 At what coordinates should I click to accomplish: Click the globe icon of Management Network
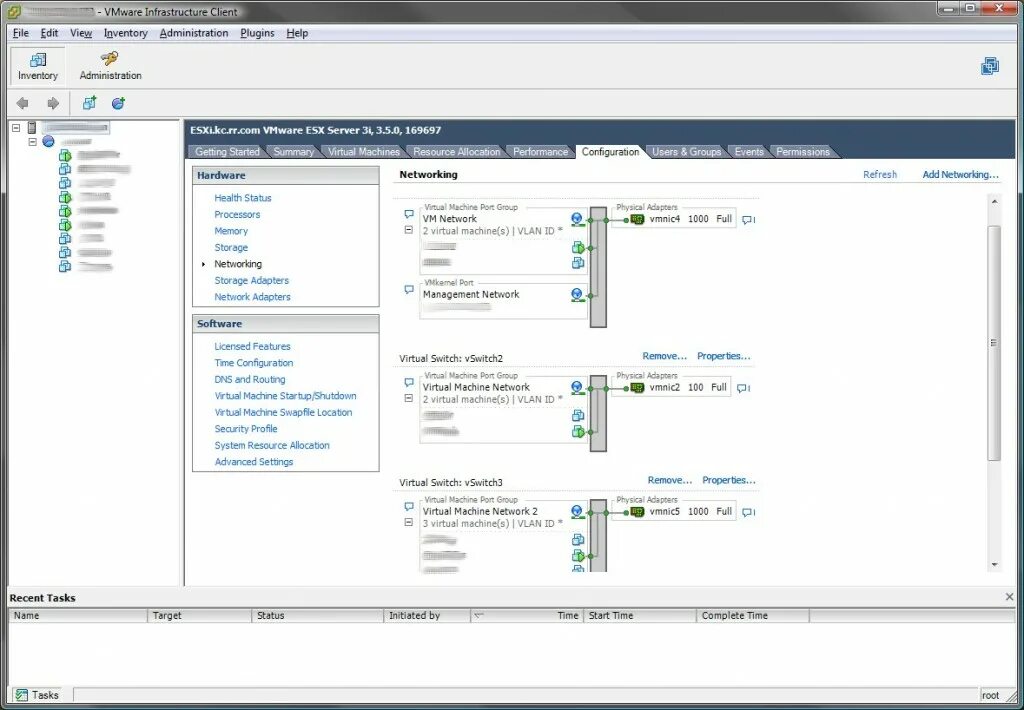(x=577, y=295)
